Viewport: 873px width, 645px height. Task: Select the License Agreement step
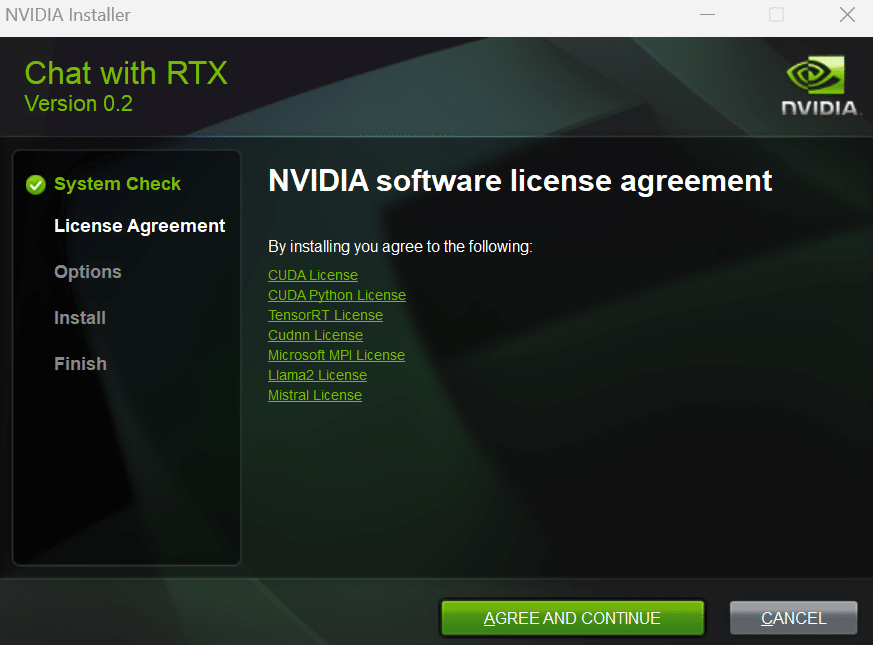coord(139,226)
